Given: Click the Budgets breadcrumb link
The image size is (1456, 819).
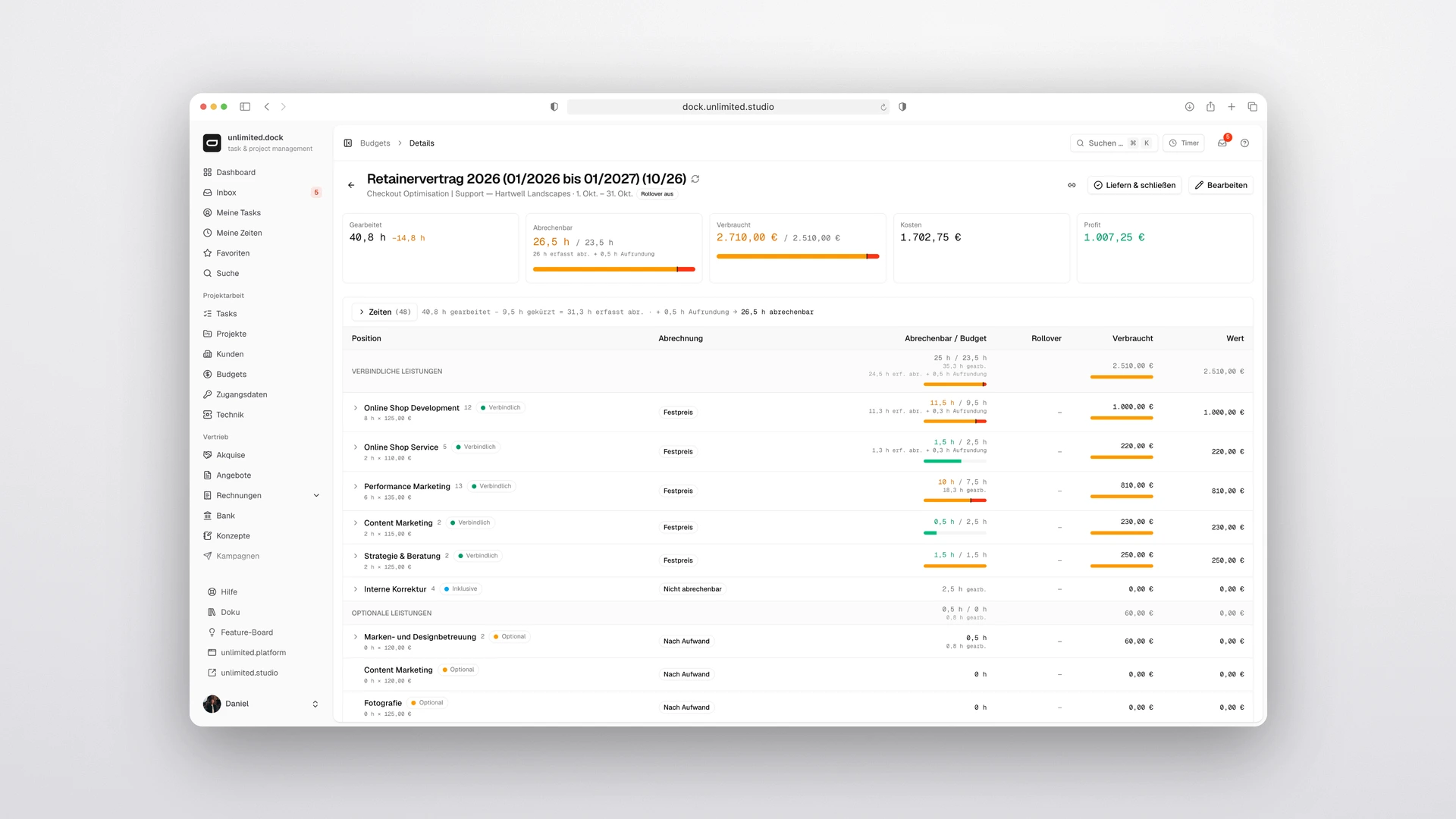Looking at the screenshot, I should pos(375,143).
